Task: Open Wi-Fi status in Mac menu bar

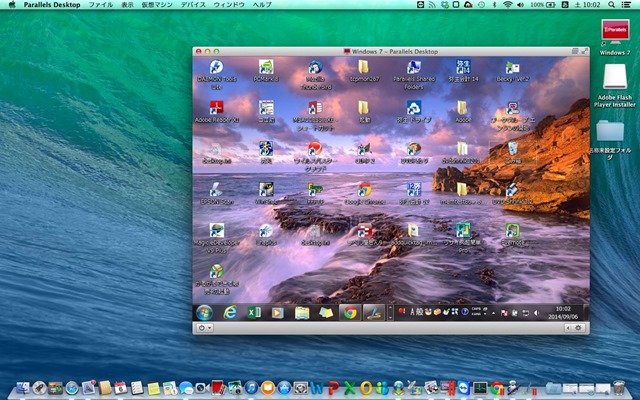Action: point(507,4)
